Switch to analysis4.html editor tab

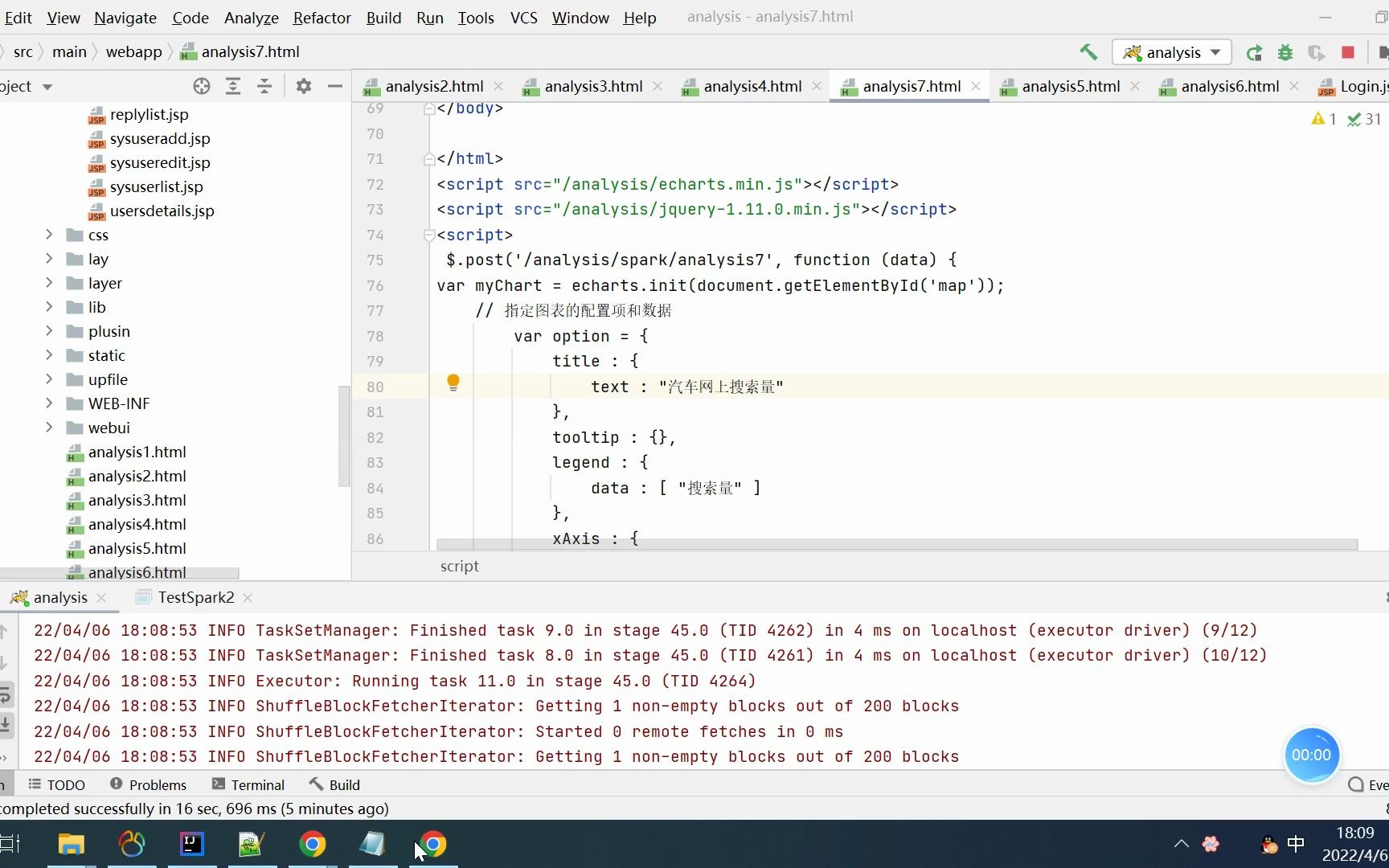coord(752,86)
